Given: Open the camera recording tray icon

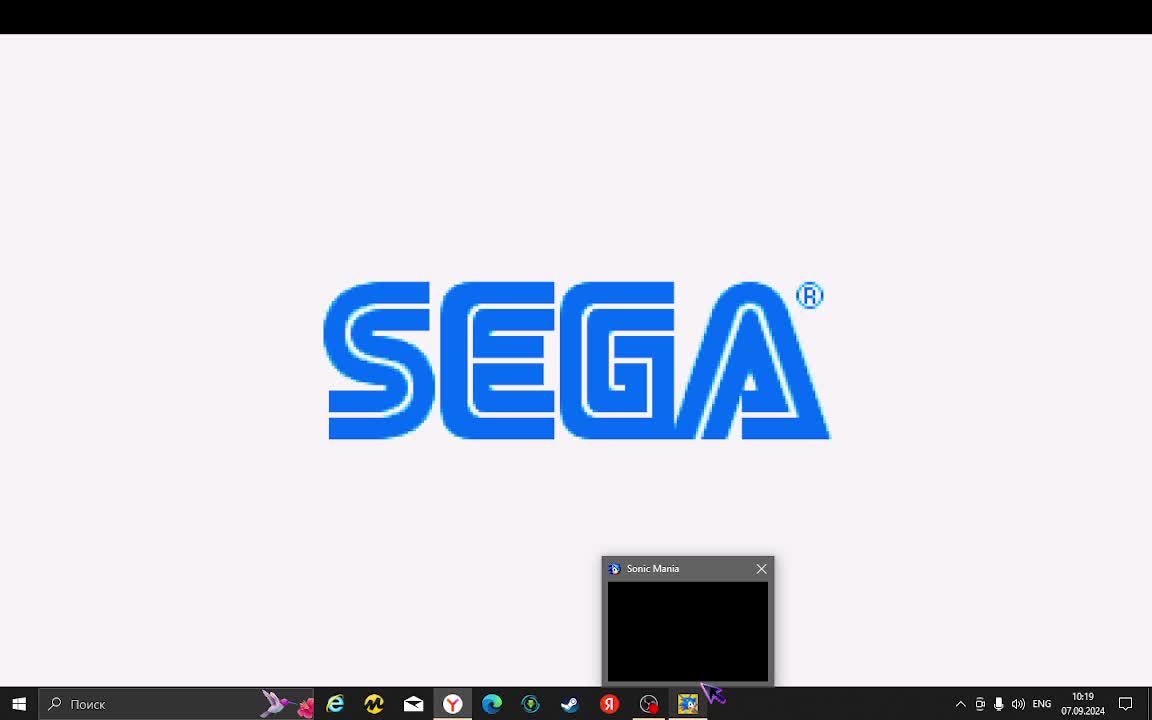Looking at the screenshot, I should tap(979, 704).
